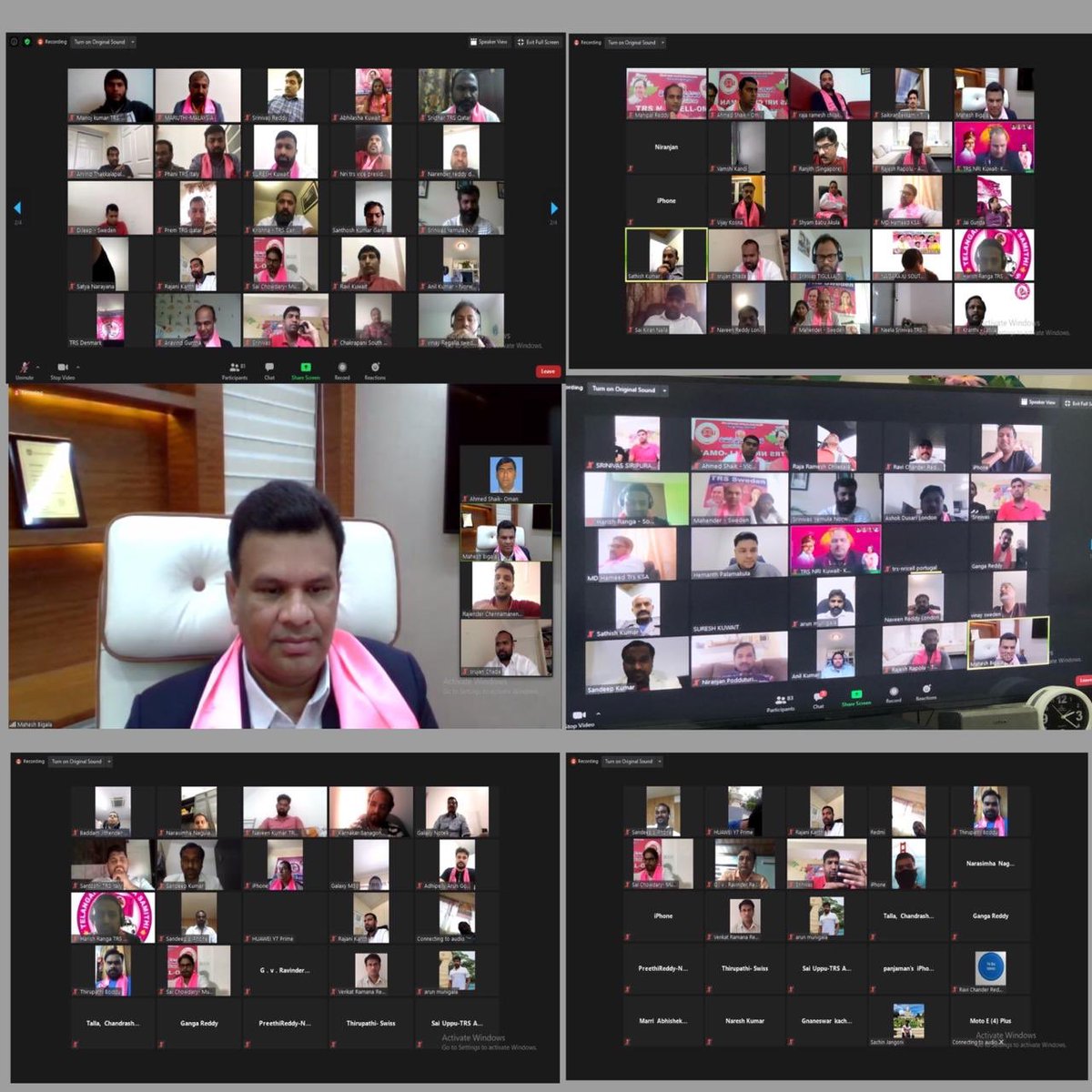Screen dimensions: 1092x1092
Task: Select Narasimha Nag... tile in bottom-right window
Action: [991, 864]
